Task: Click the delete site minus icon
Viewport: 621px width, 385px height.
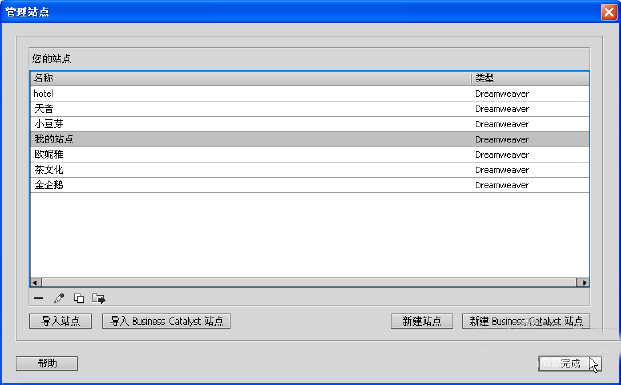Action: [x=38, y=298]
